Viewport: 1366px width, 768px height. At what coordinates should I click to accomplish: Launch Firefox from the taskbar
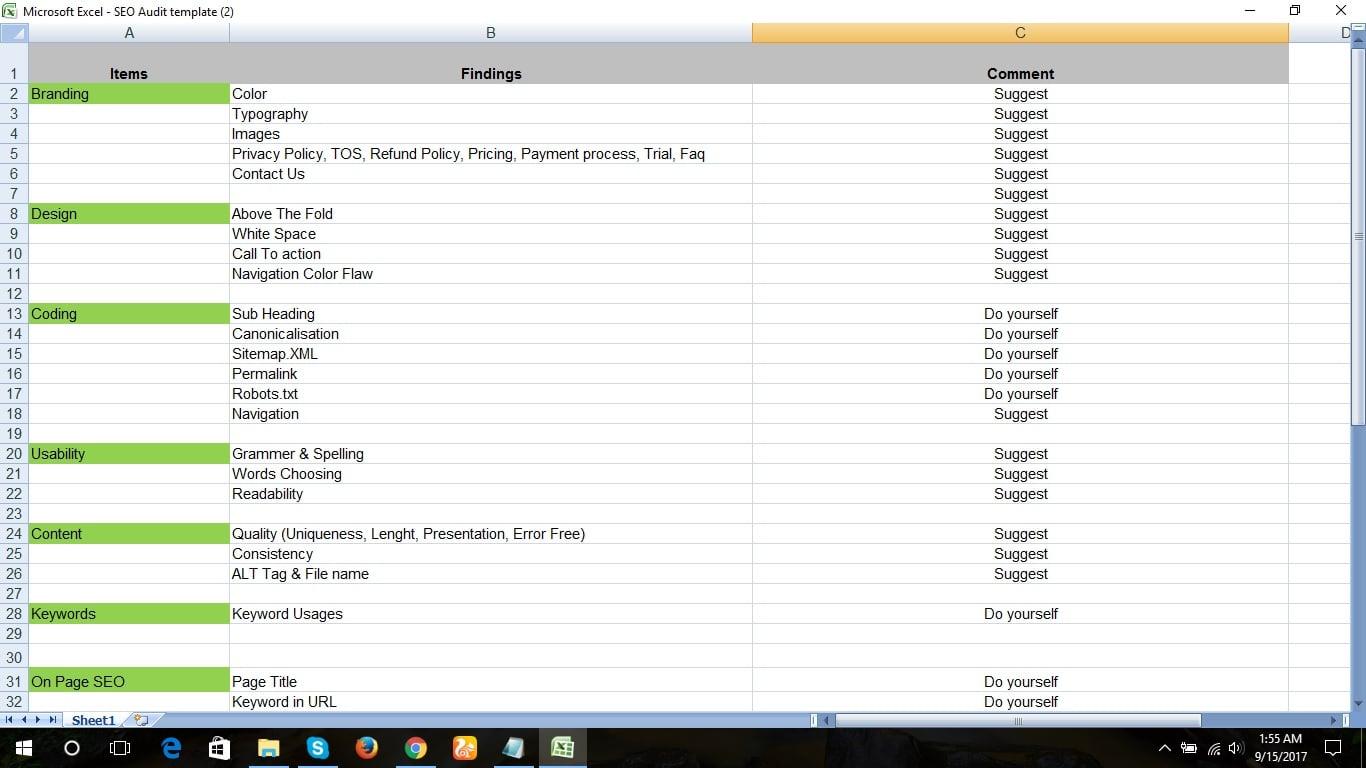pyautogui.click(x=366, y=747)
